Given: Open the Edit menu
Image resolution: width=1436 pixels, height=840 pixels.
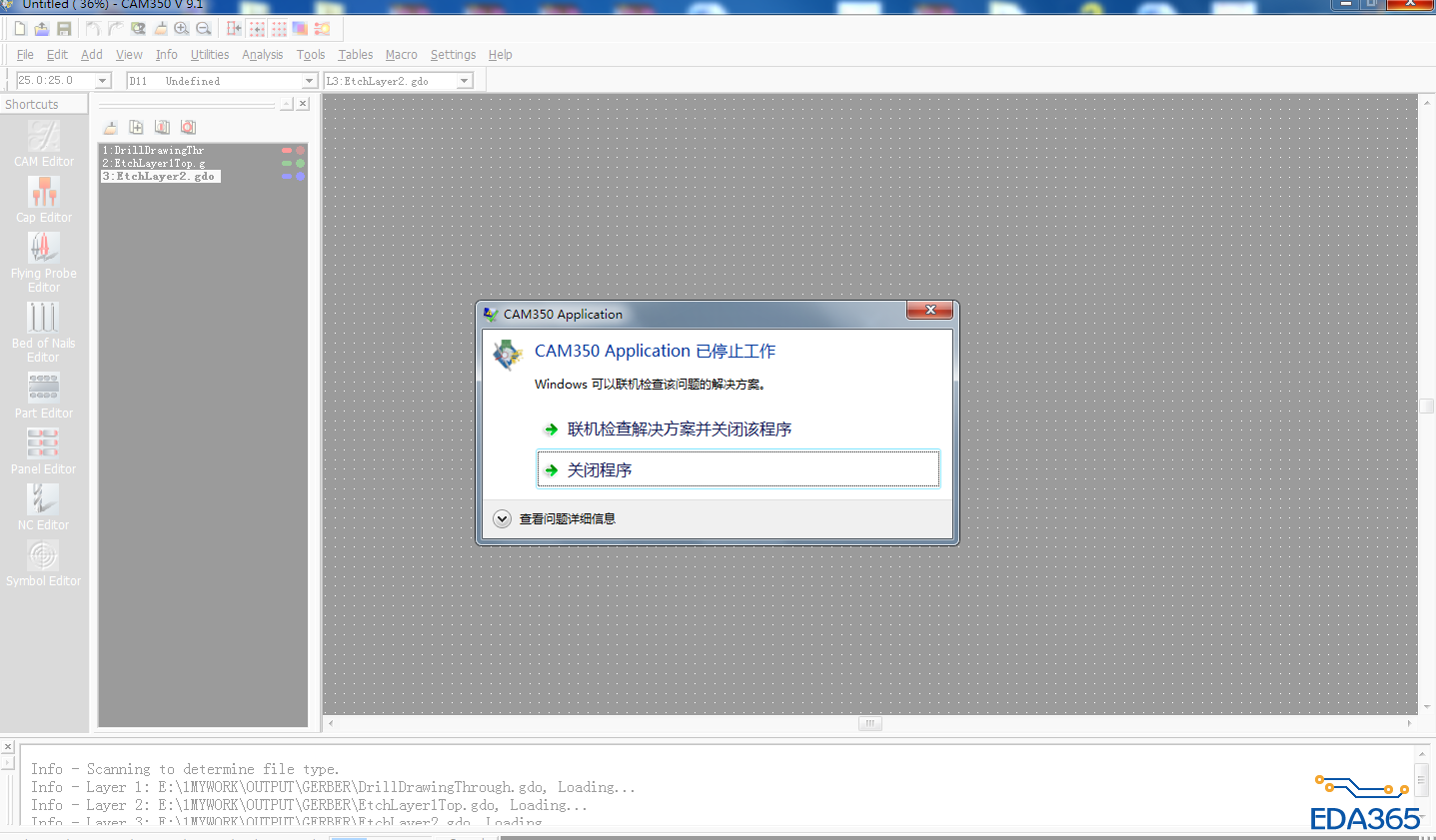Looking at the screenshot, I should click(x=57, y=55).
